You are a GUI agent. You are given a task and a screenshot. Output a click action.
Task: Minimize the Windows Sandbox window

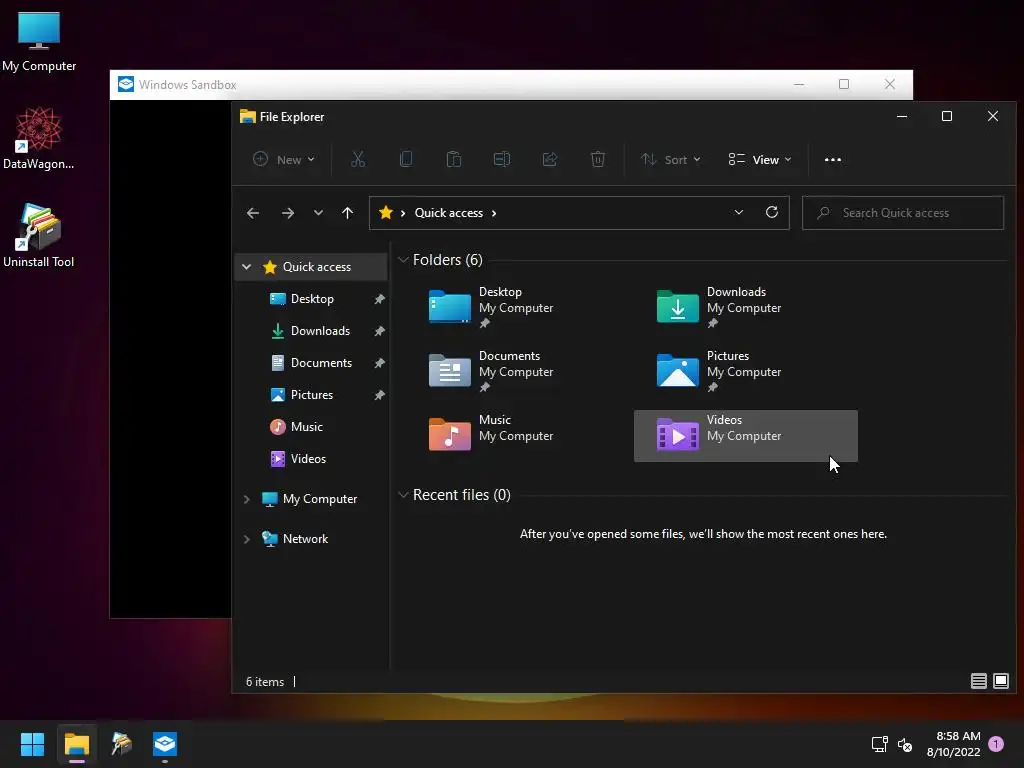tap(799, 84)
